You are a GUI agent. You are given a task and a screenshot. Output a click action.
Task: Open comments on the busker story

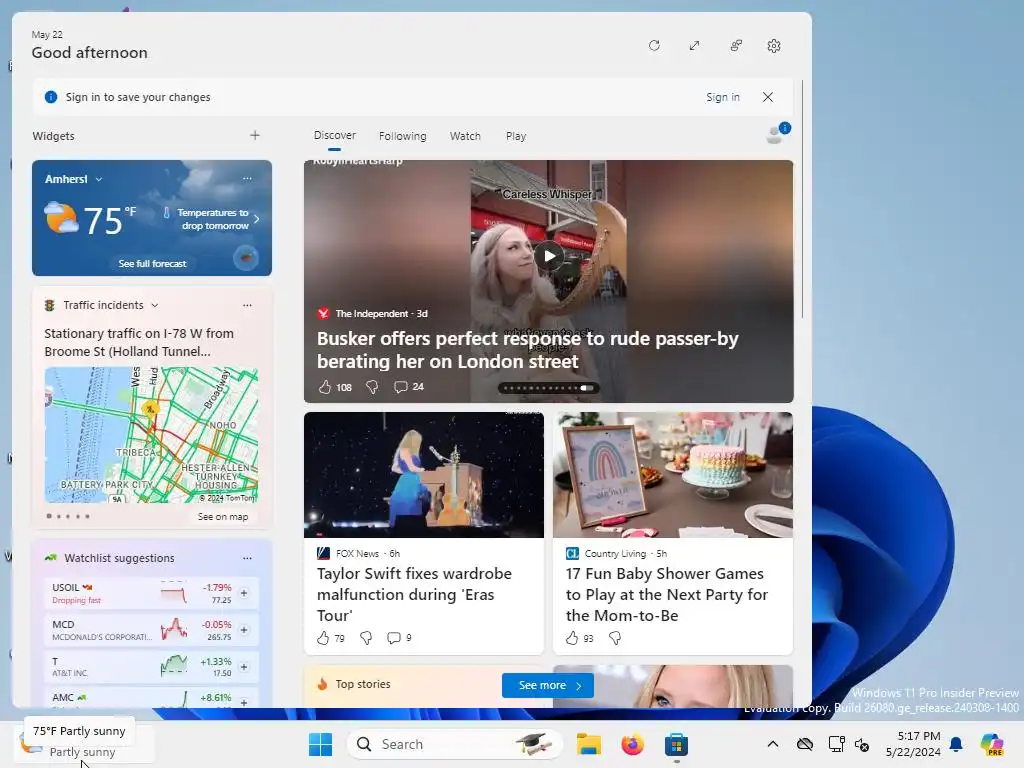point(408,387)
